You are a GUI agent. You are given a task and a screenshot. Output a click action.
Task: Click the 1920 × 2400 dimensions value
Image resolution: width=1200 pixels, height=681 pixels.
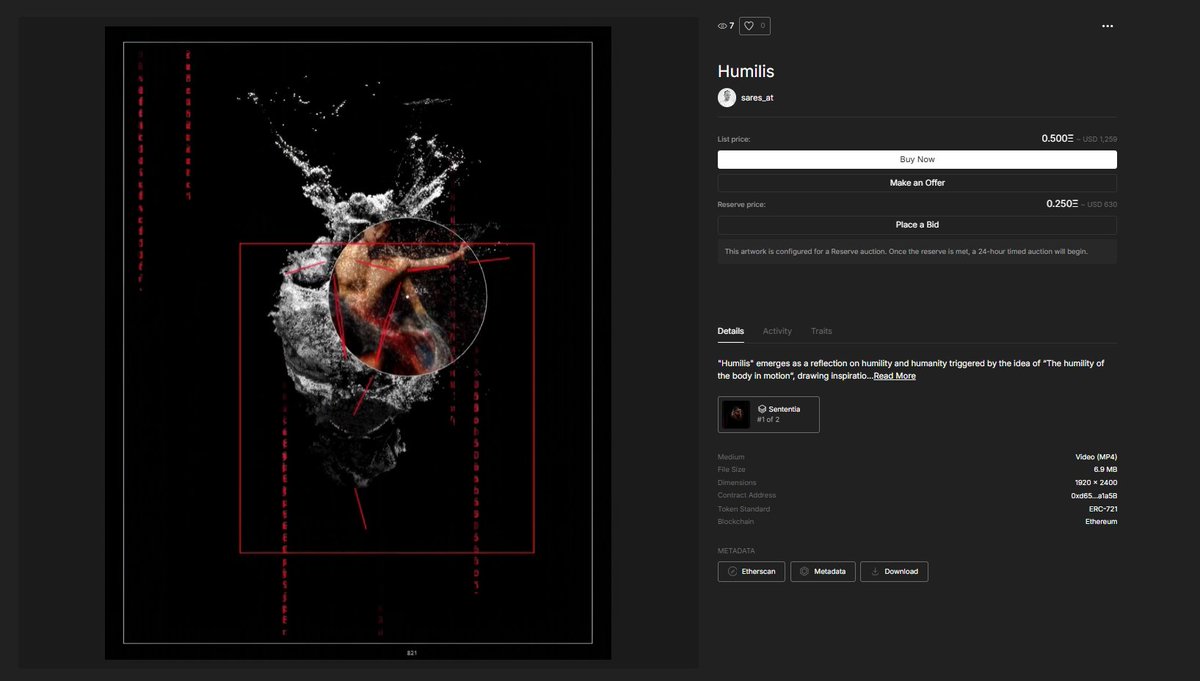(x=1094, y=483)
